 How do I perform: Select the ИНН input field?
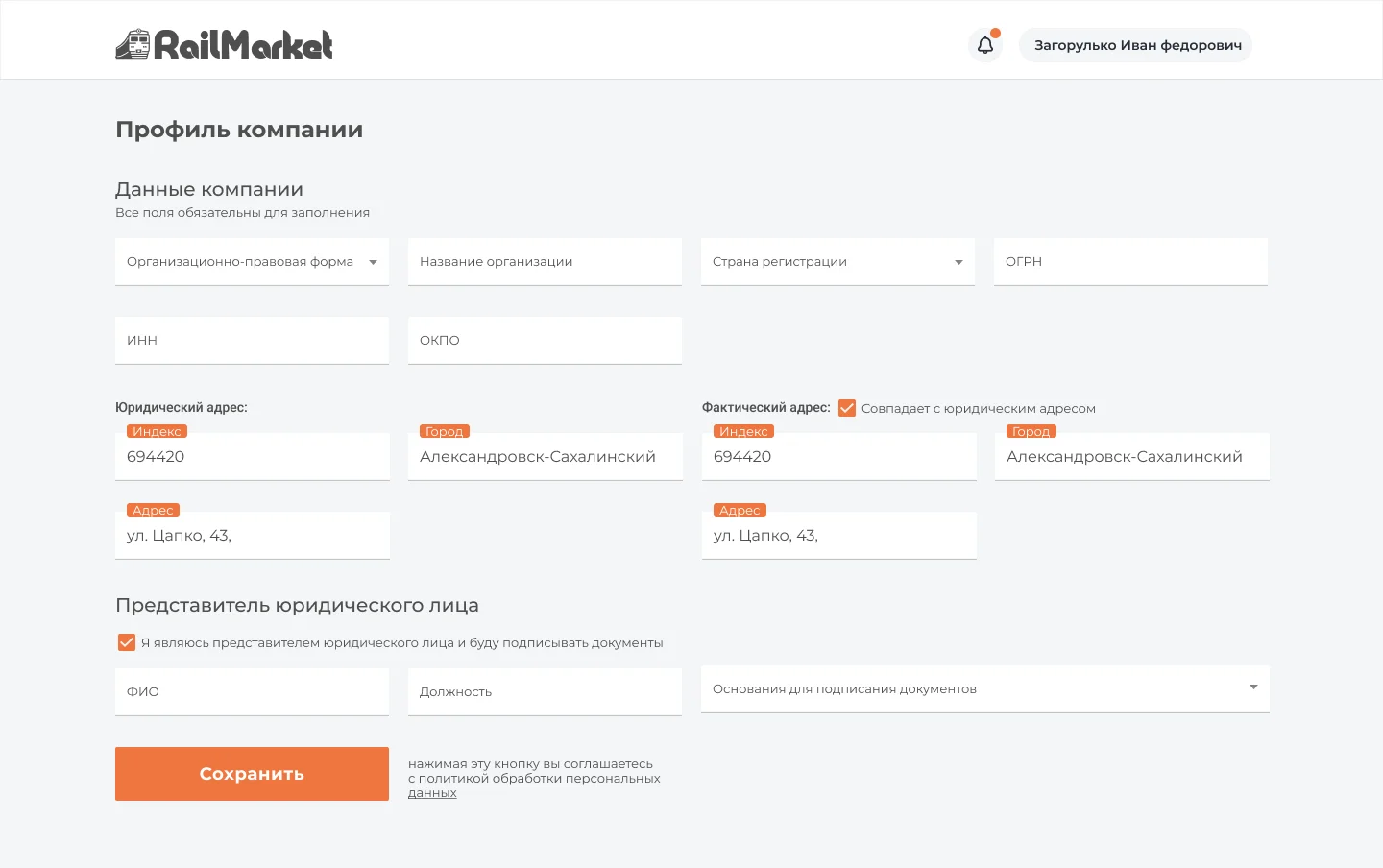pos(252,340)
